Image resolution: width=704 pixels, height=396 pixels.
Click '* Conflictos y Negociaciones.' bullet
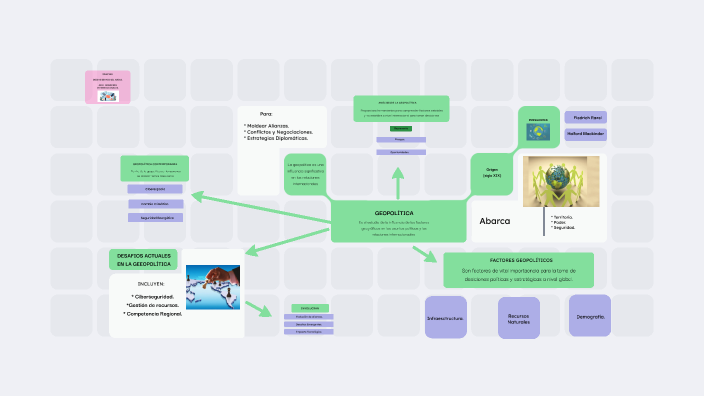click(x=278, y=132)
